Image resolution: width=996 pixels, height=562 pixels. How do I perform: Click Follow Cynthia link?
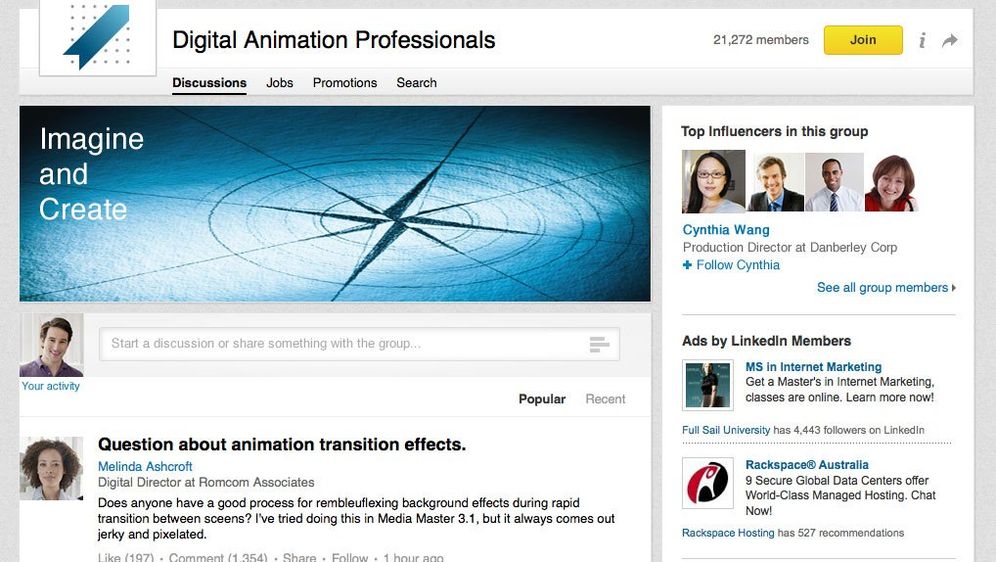(x=737, y=265)
